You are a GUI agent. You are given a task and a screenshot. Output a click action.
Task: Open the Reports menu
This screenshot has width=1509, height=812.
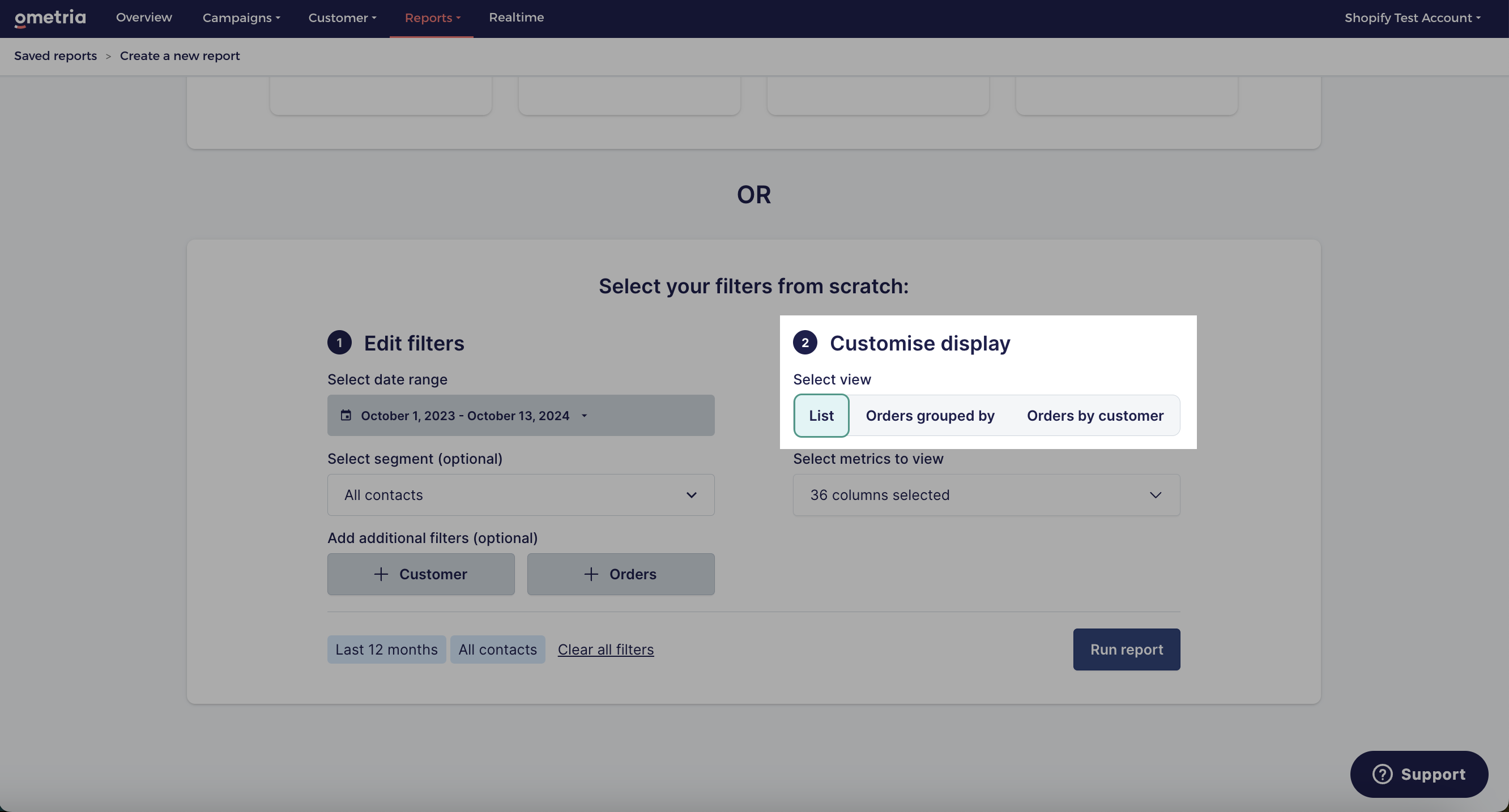coord(432,18)
